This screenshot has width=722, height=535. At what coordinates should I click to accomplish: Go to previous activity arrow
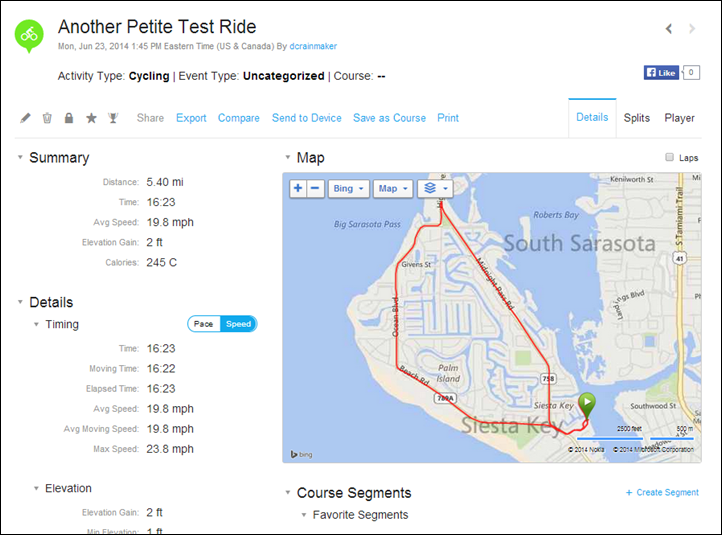coord(669,29)
